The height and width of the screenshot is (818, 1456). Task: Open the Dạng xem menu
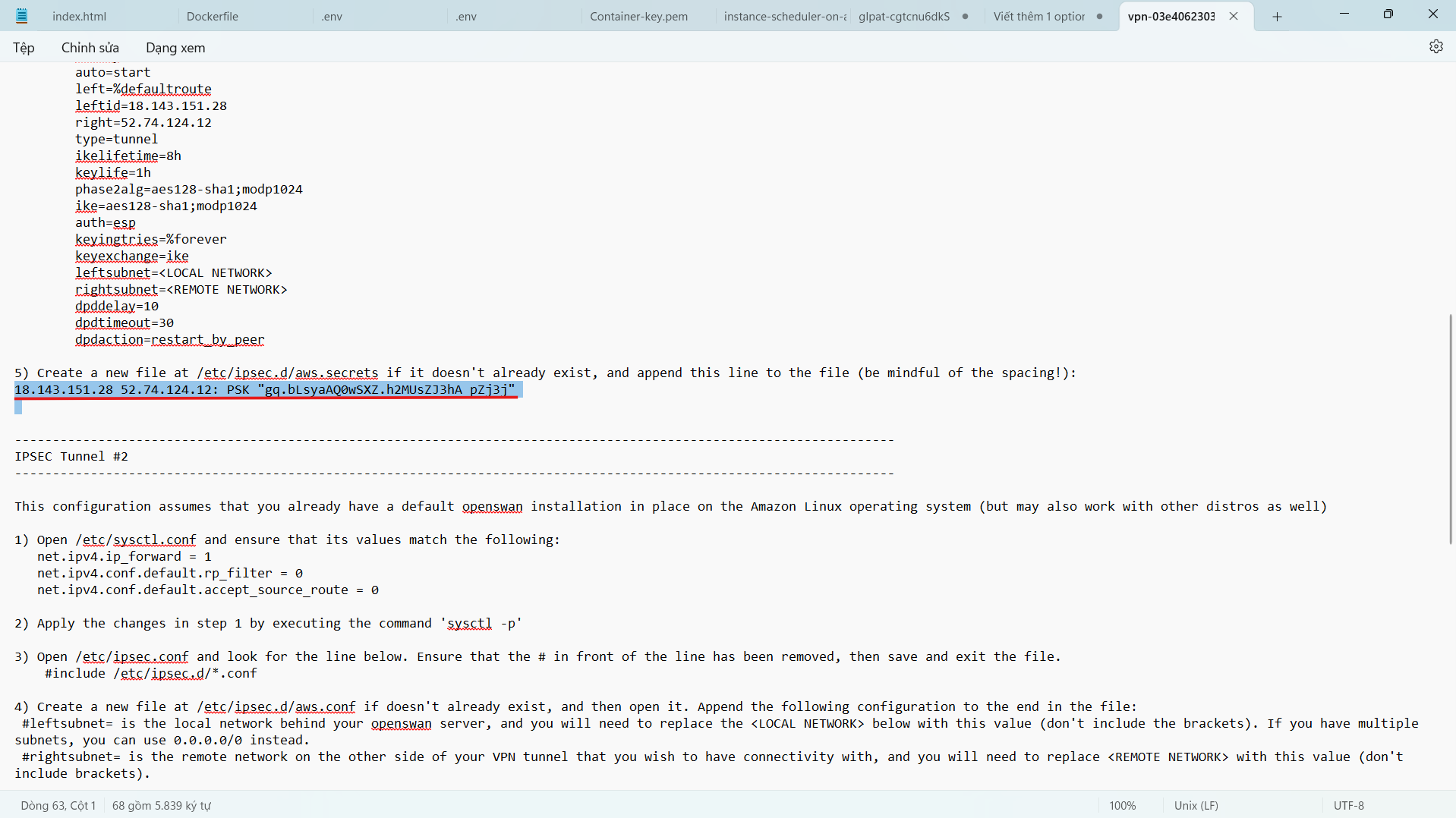click(175, 48)
